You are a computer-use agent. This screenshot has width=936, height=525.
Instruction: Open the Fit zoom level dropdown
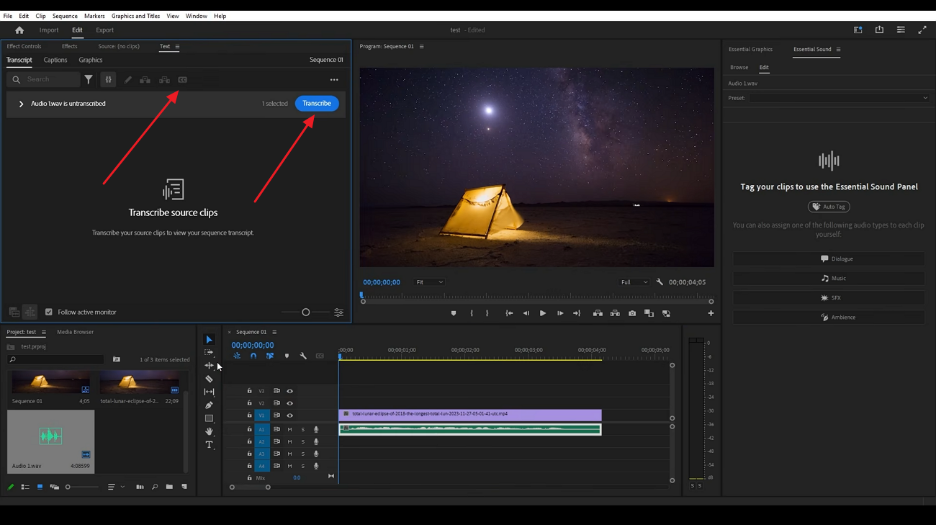click(429, 282)
